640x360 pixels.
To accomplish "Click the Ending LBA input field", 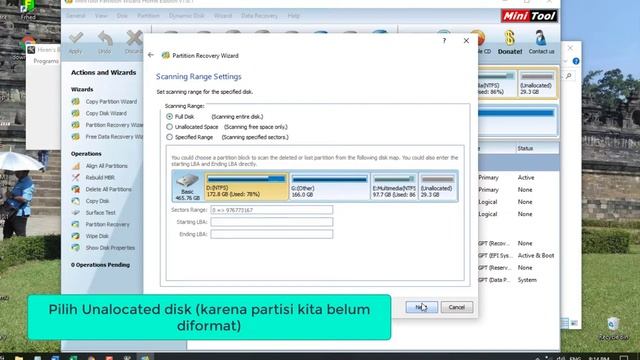I will point(271,234).
